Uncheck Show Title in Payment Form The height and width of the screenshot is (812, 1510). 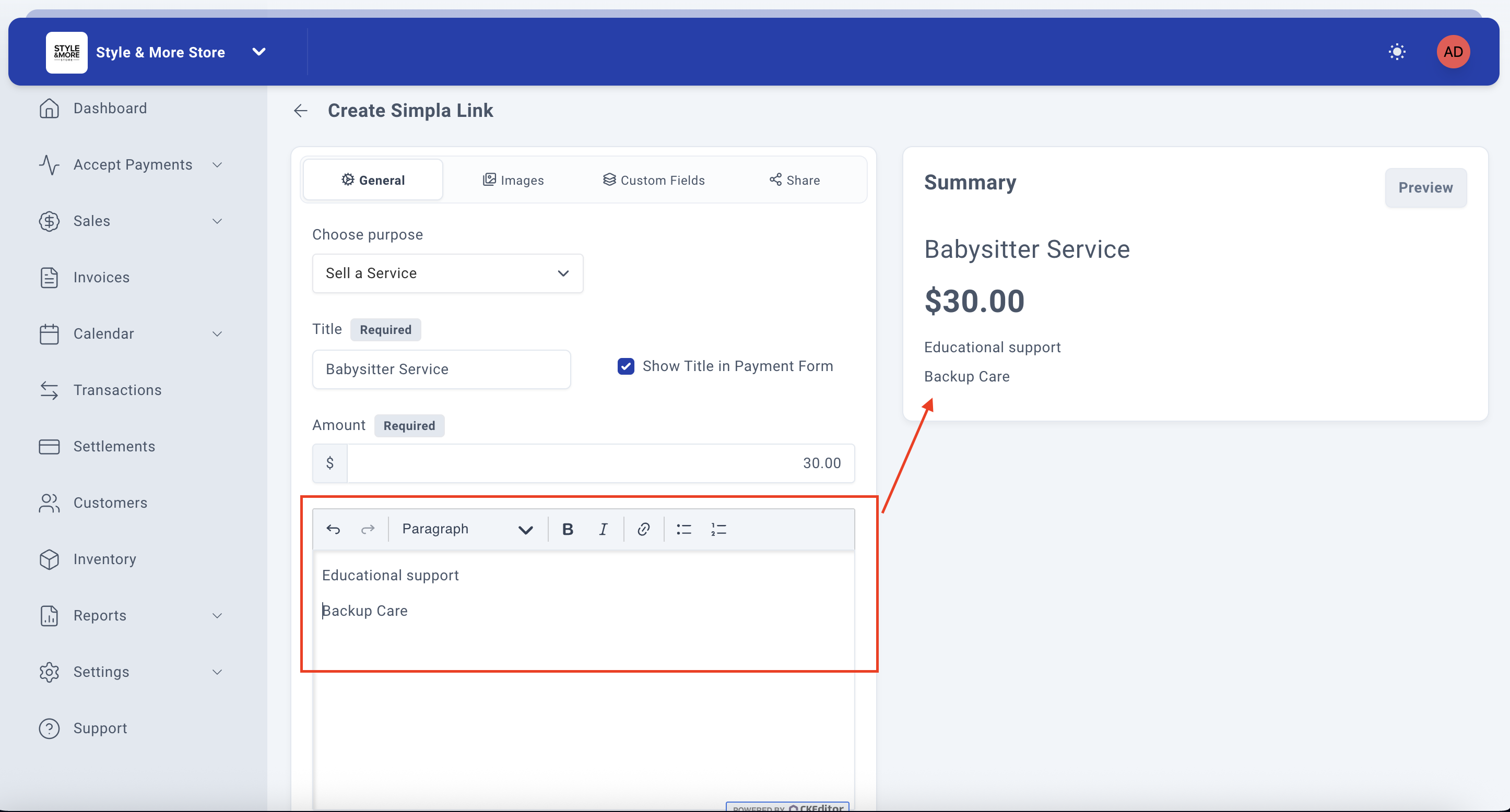[626, 366]
